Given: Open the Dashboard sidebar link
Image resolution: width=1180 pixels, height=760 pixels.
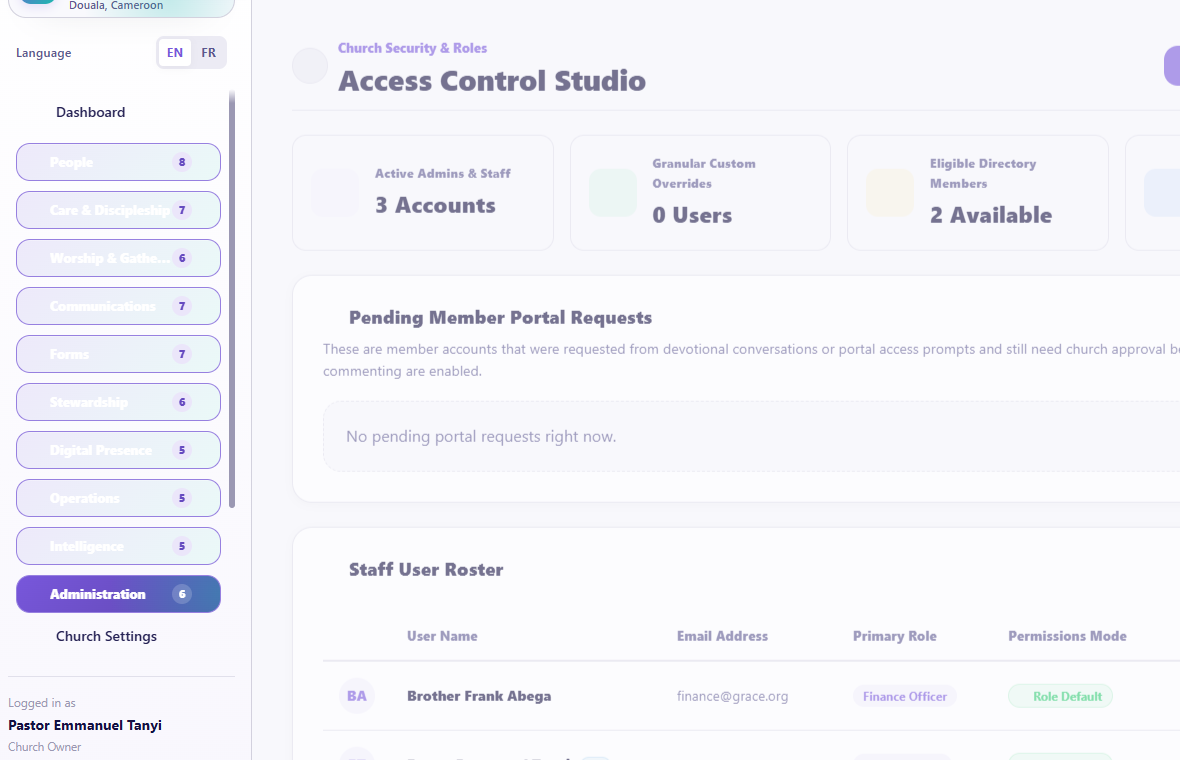Looking at the screenshot, I should point(90,112).
